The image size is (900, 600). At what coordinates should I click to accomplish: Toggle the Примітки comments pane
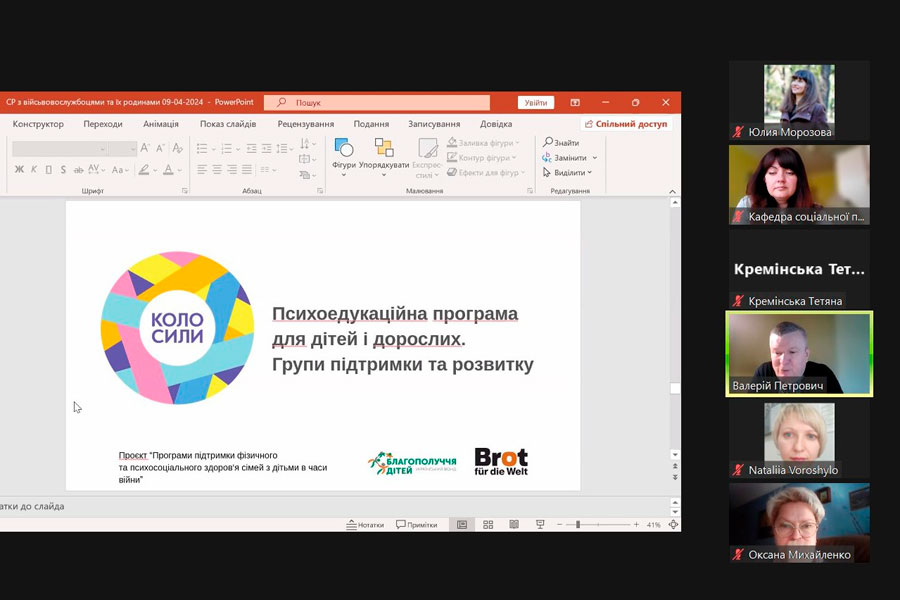(416, 524)
